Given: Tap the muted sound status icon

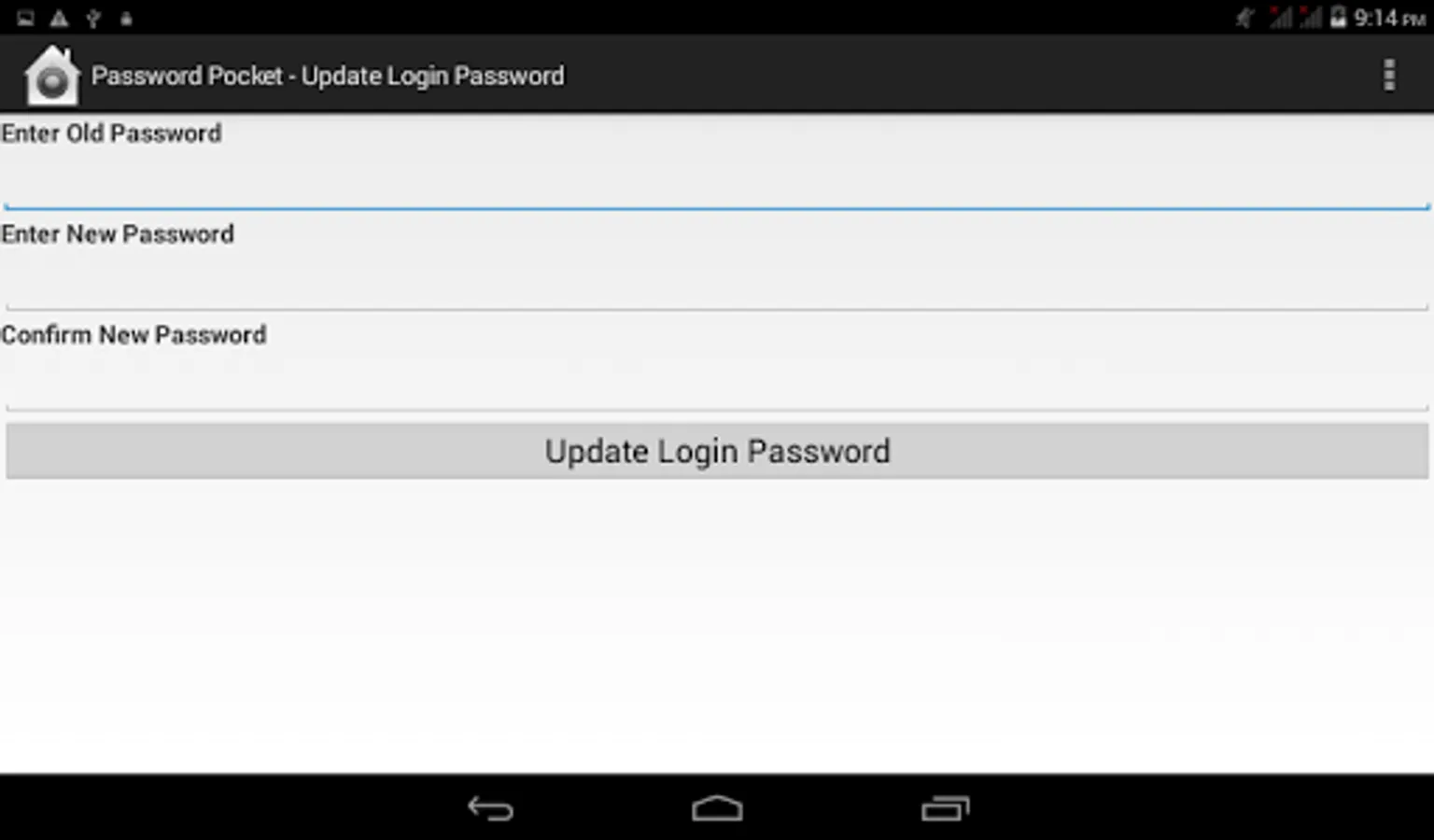Looking at the screenshot, I should (x=1244, y=17).
